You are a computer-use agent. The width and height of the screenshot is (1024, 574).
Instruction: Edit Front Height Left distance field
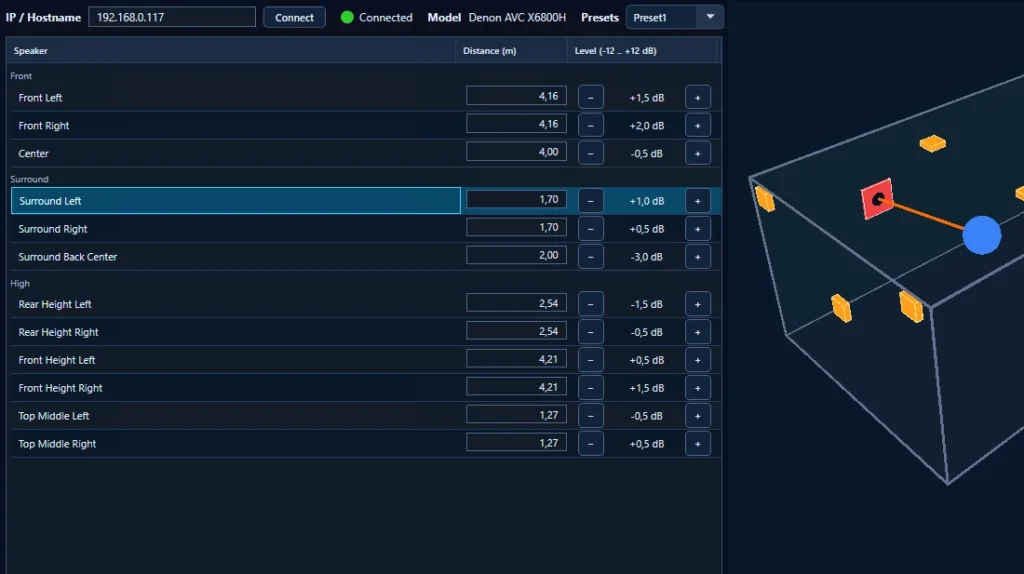[x=516, y=359]
